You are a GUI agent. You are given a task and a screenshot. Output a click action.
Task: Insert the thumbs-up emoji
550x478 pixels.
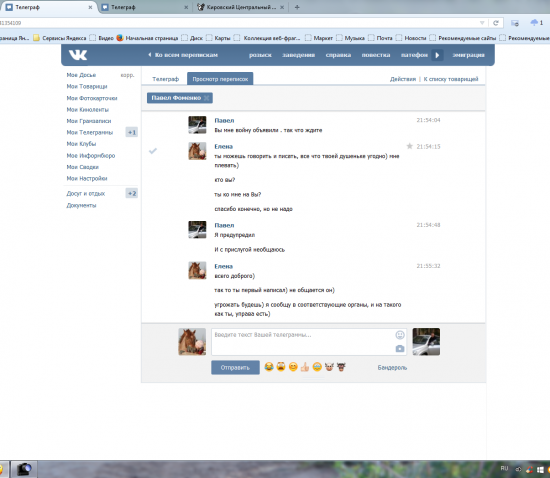(305, 367)
